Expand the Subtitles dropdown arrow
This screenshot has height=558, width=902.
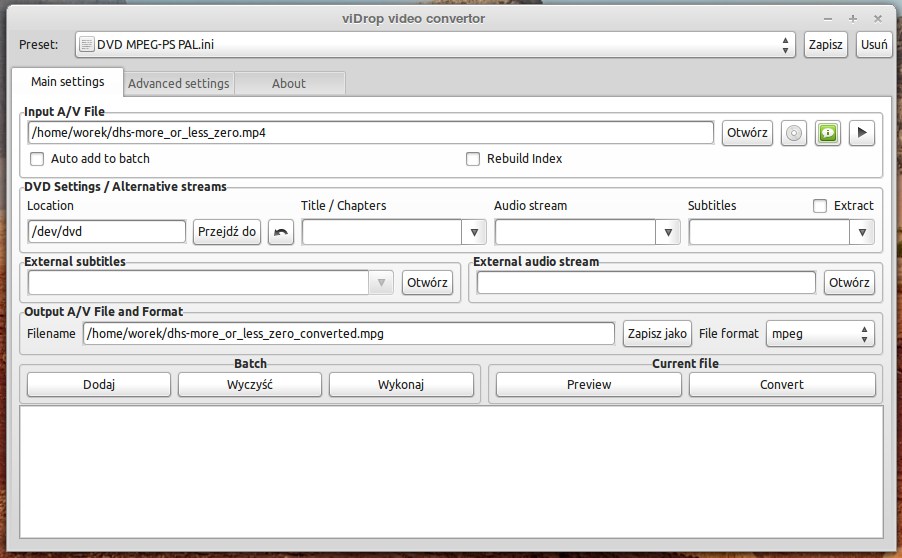(862, 232)
